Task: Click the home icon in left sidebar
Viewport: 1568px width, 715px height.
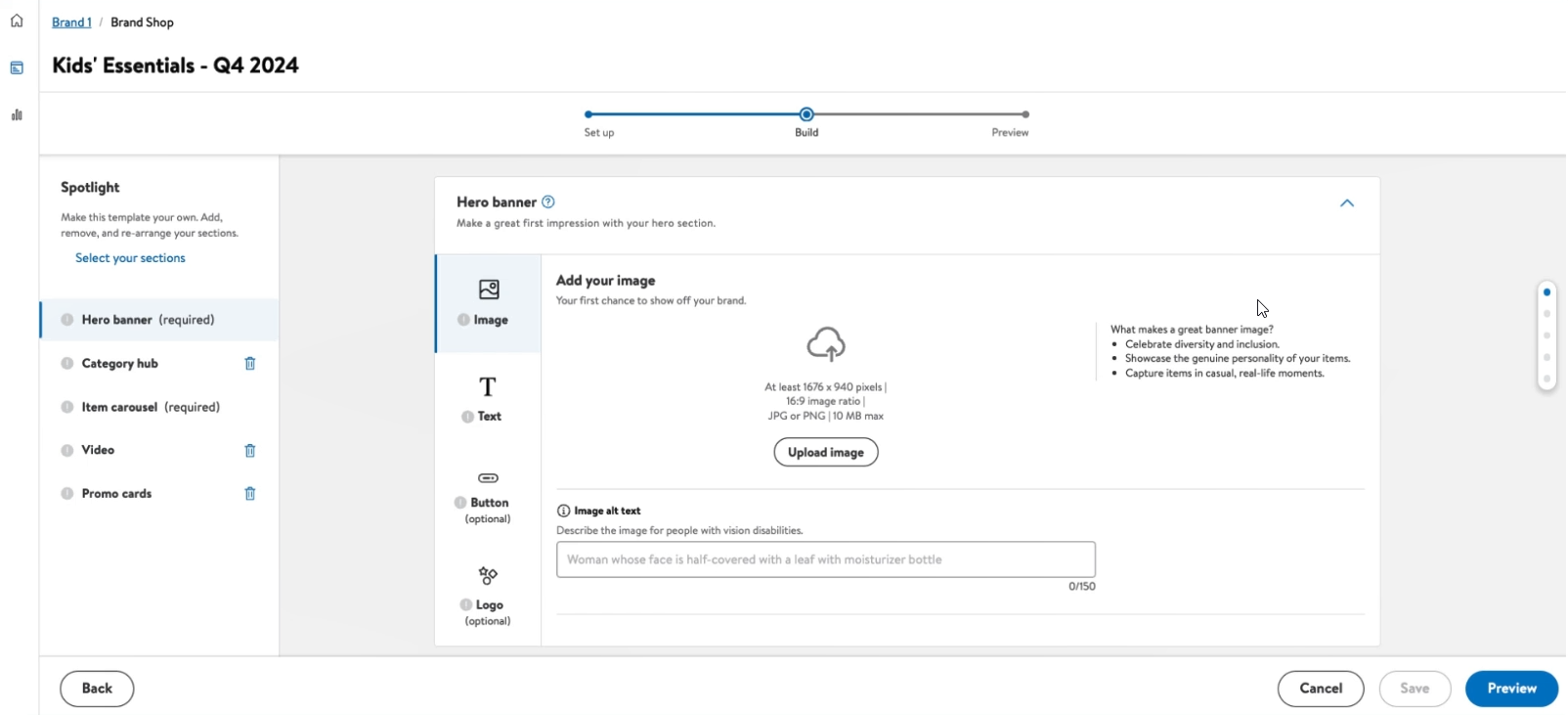Action: (x=17, y=21)
